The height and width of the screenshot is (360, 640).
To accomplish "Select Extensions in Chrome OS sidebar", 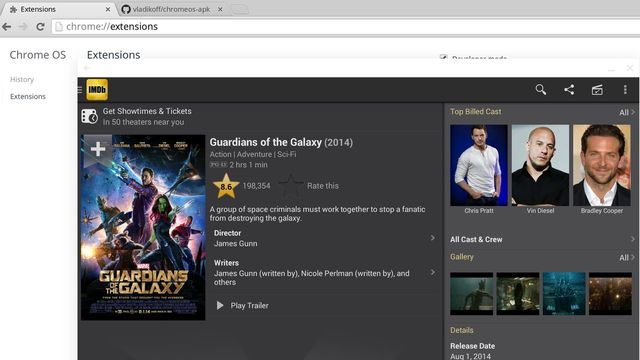I will 28,96.
